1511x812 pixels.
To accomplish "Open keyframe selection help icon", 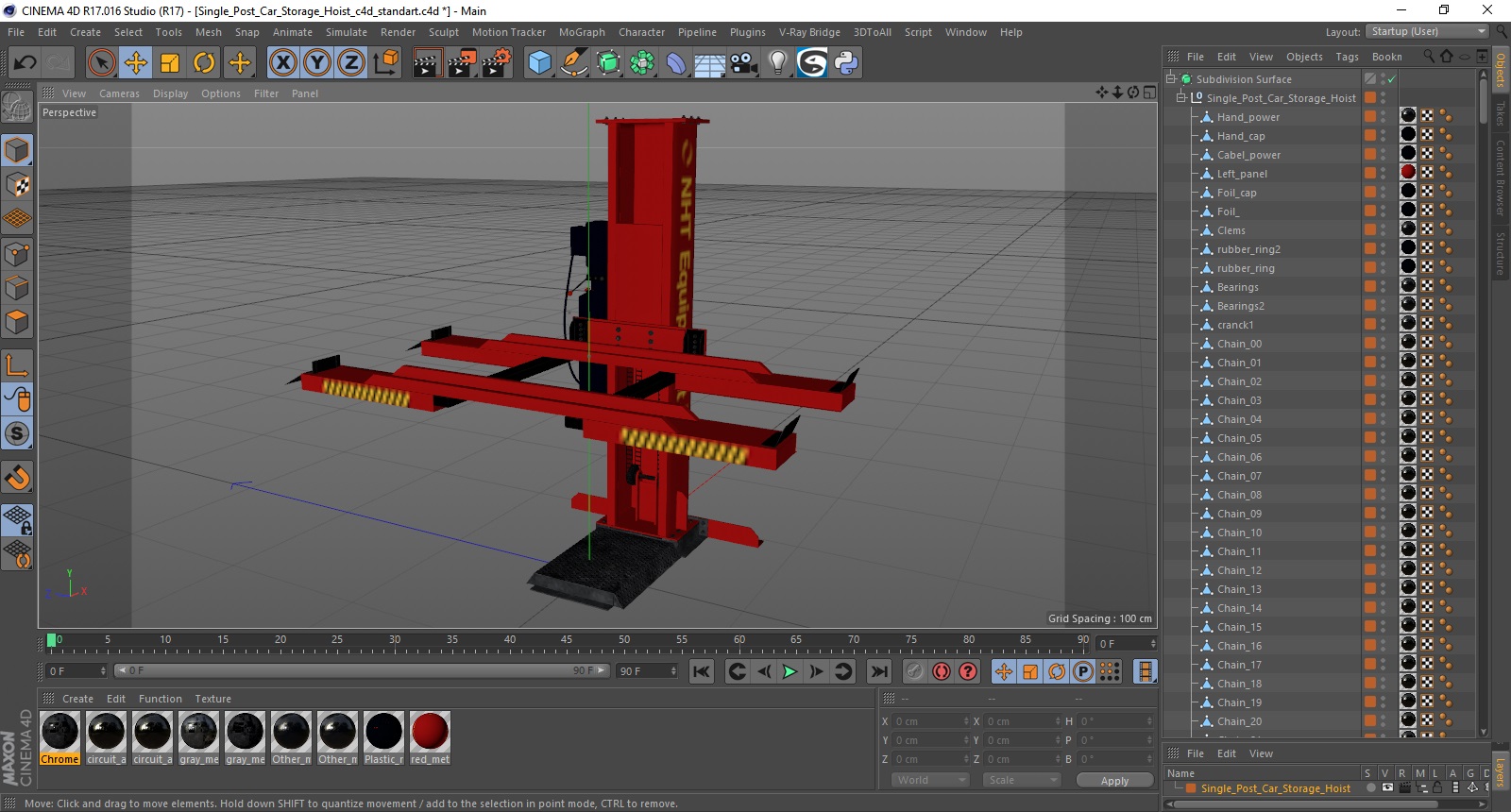I will [968, 671].
